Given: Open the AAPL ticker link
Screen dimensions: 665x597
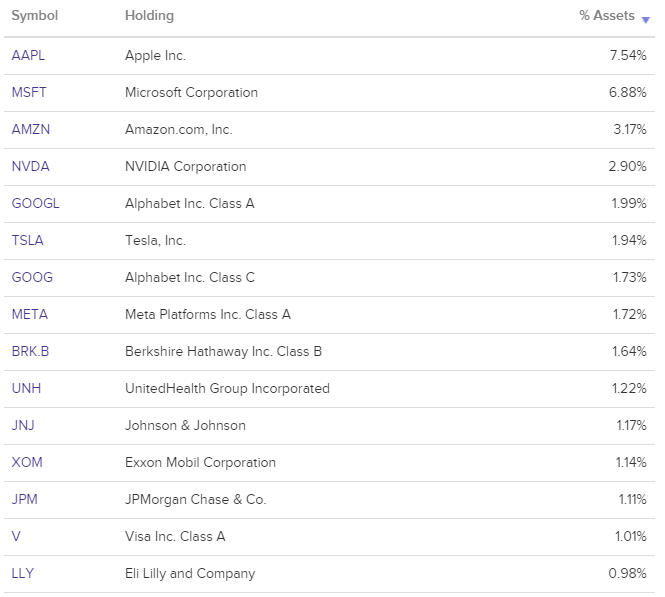Looking at the screenshot, I should coord(28,55).
